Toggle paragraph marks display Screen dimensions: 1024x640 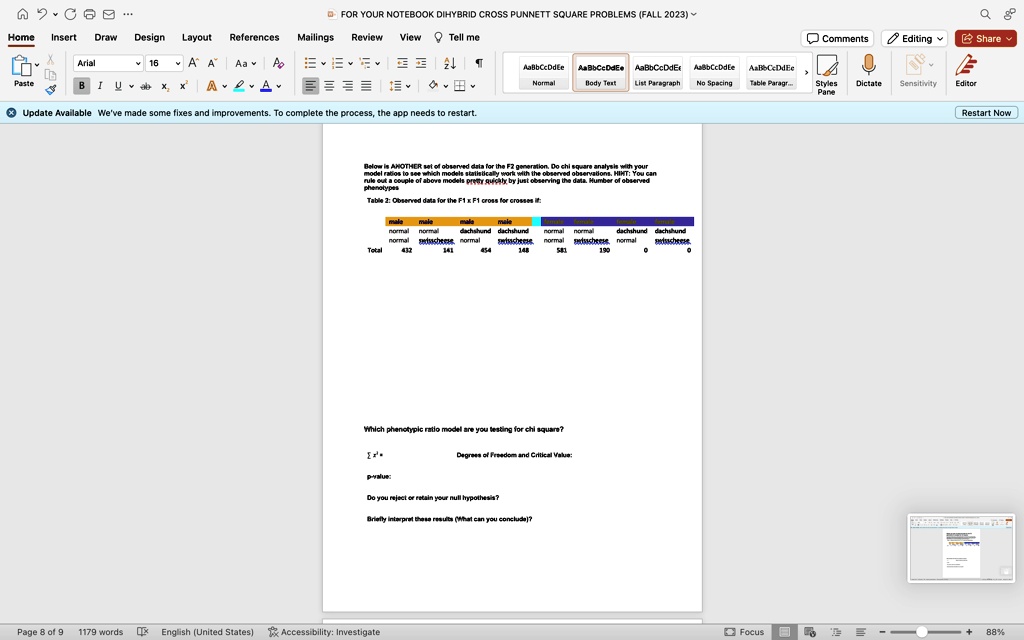[479, 62]
